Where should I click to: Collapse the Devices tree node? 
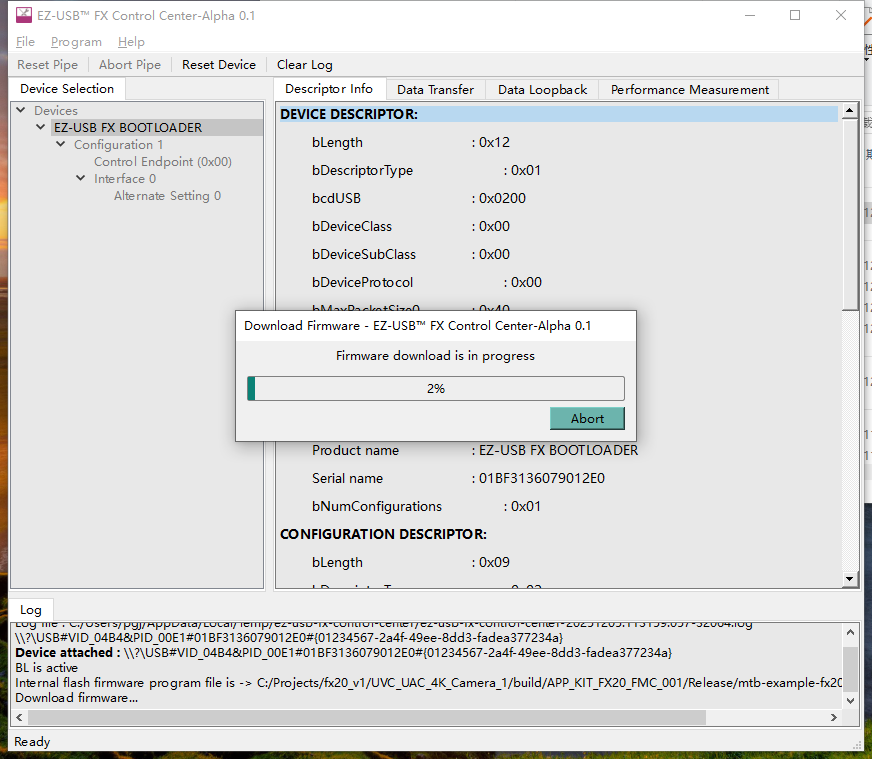coord(21,110)
